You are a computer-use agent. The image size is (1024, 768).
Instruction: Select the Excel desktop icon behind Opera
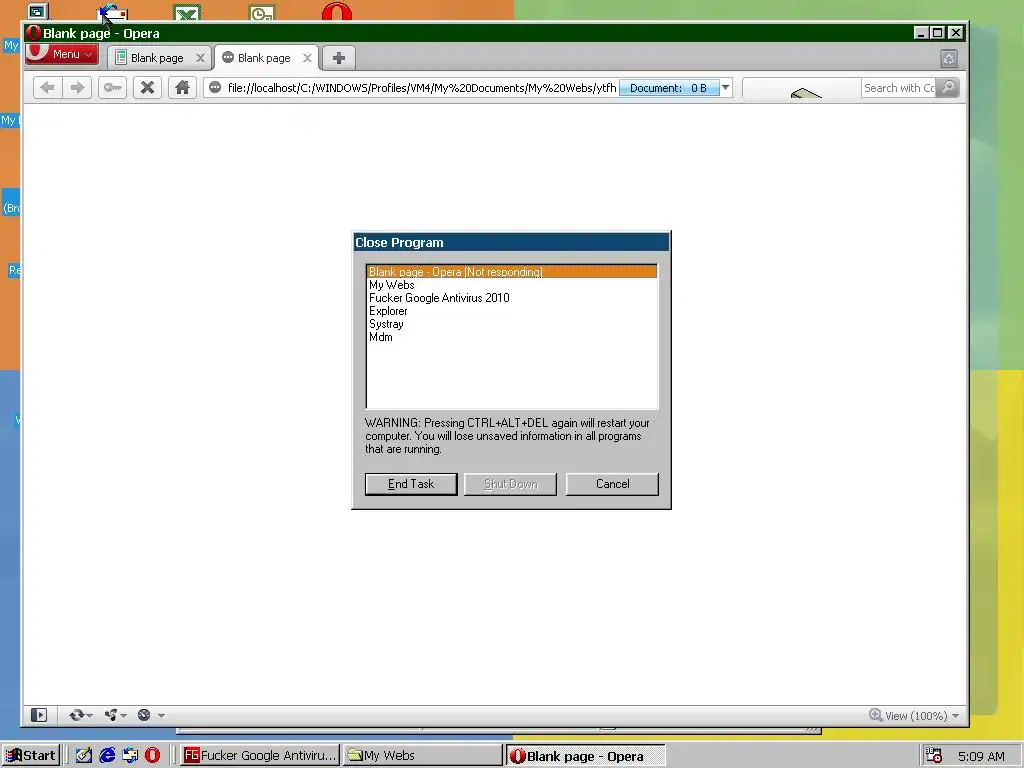pos(187,12)
